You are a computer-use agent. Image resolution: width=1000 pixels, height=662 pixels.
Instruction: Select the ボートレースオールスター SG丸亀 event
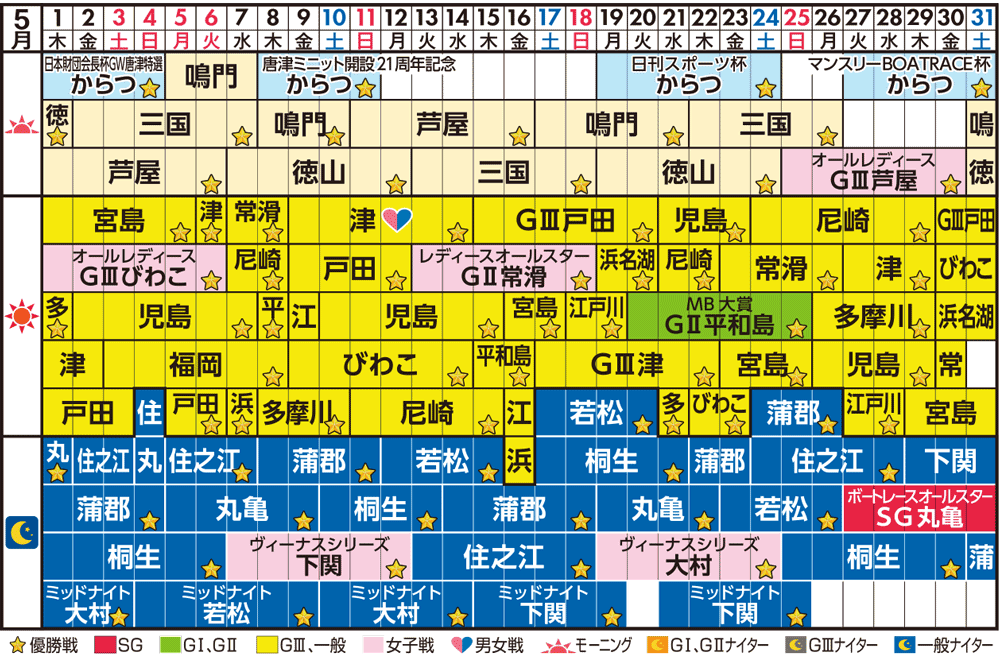[x=919, y=508]
